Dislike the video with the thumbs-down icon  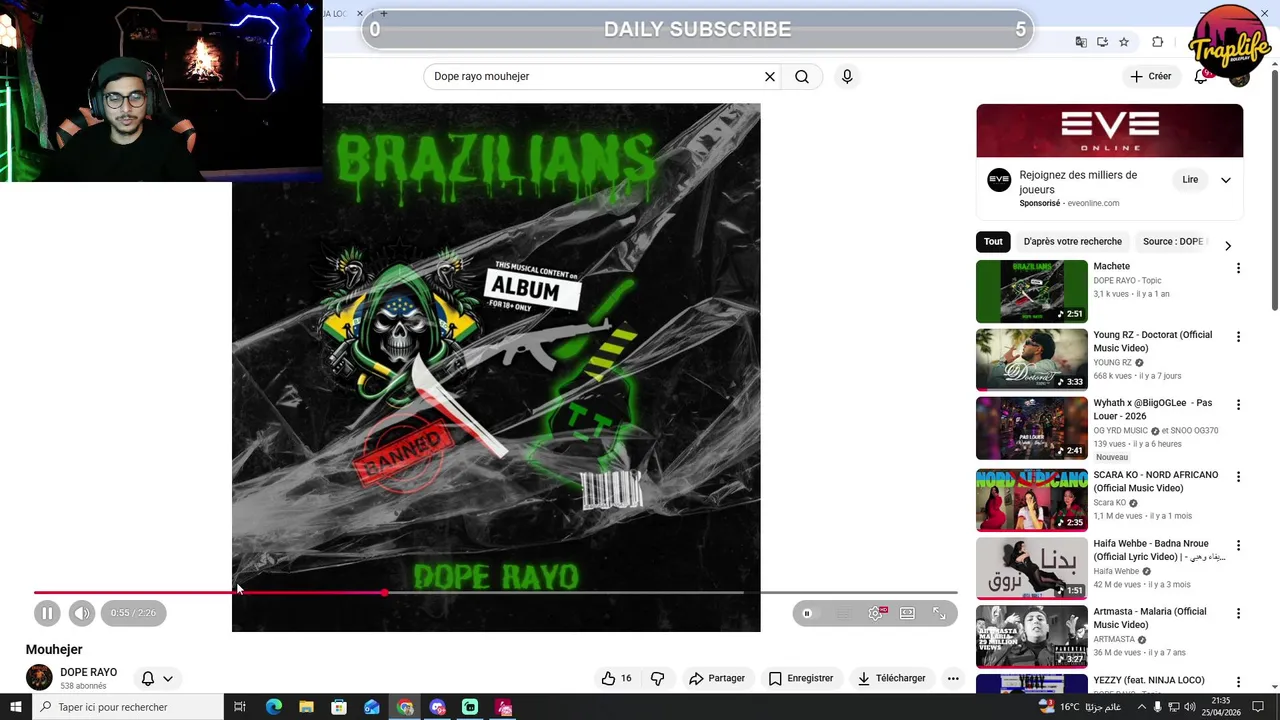[657, 678]
